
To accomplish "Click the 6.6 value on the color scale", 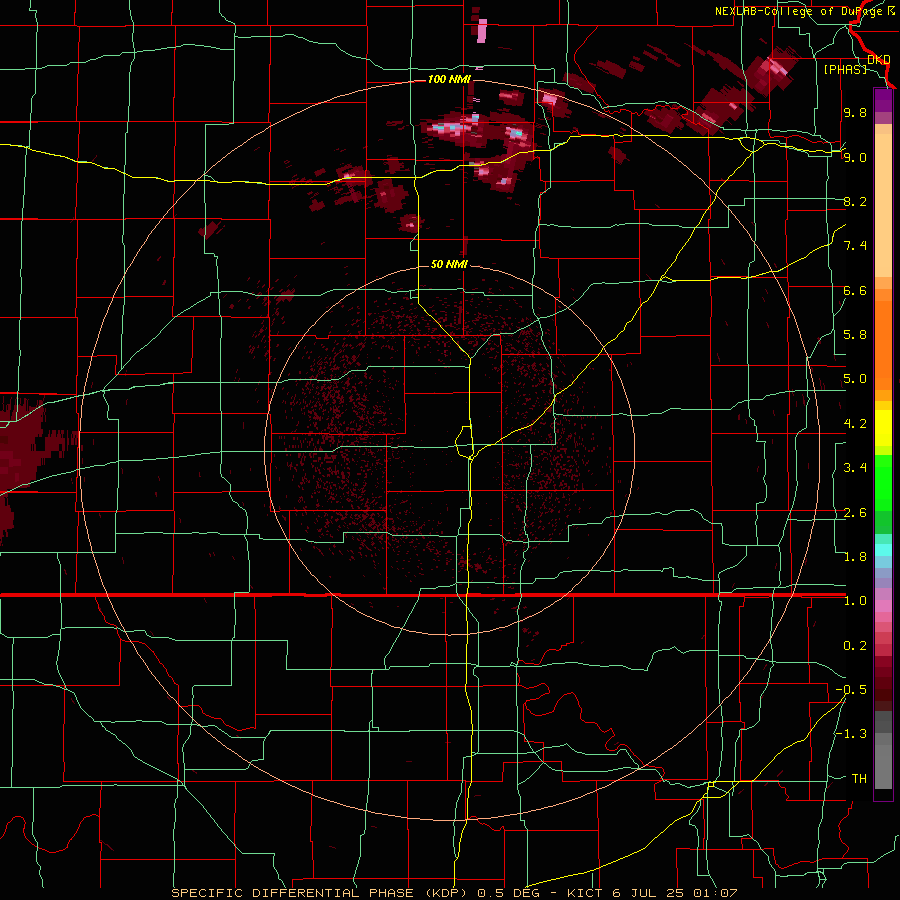I will (x=855, y=290).
